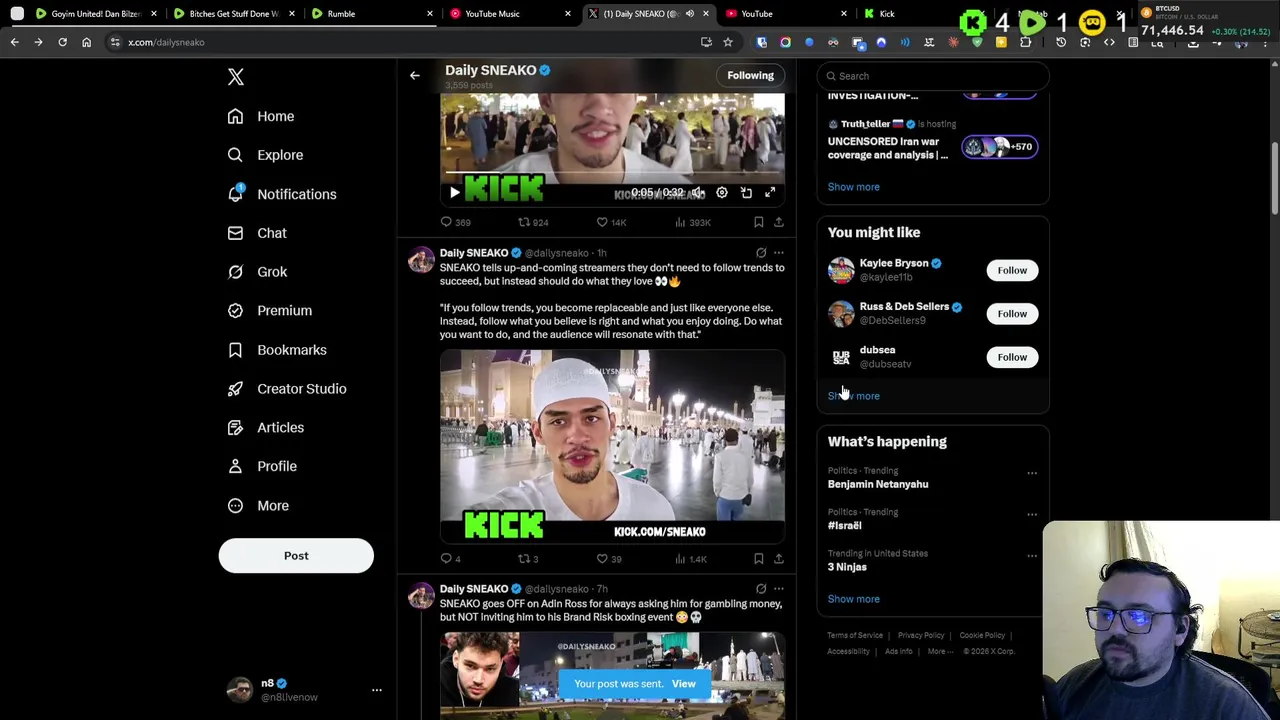
Task: View analytics of post with 393K views
Action: (x=693, y=222)
